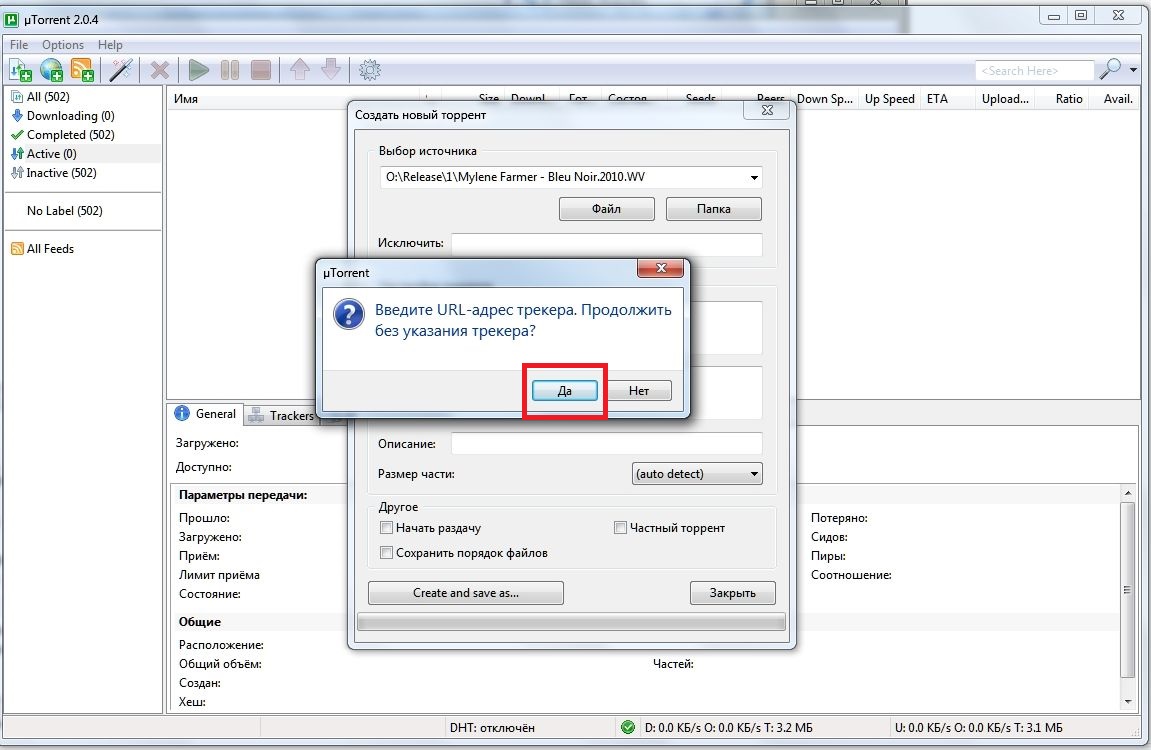This screenshot has width=1151, height=750.
Task: Click the green network status icon
Action: (x=628, y=727)
